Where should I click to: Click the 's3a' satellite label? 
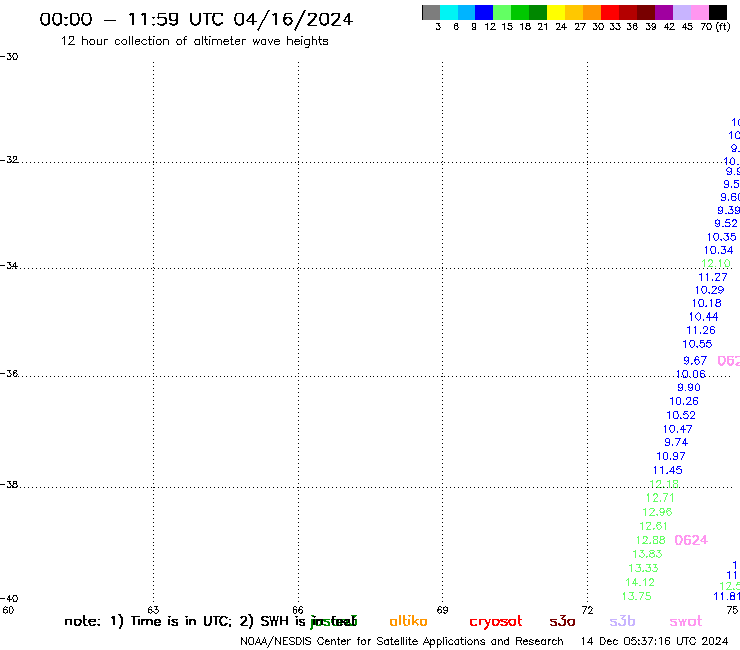pyautogui.click(x=562, y=621)
